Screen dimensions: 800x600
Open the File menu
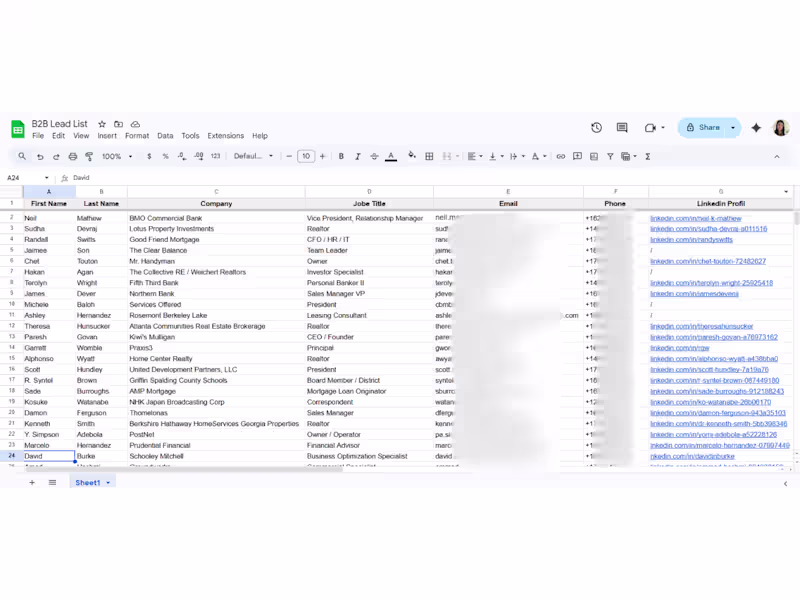click(x=38, y=136)
